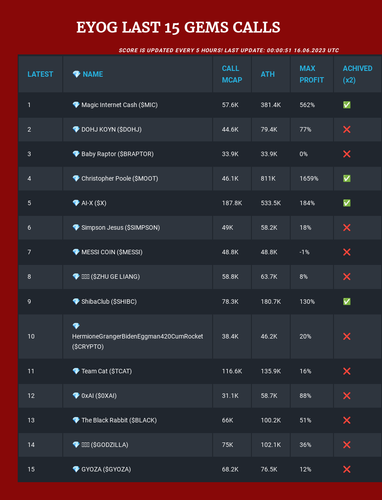Click the diamond icon beside Team Cat
The image size is (382, 500).
click(76, 371)
